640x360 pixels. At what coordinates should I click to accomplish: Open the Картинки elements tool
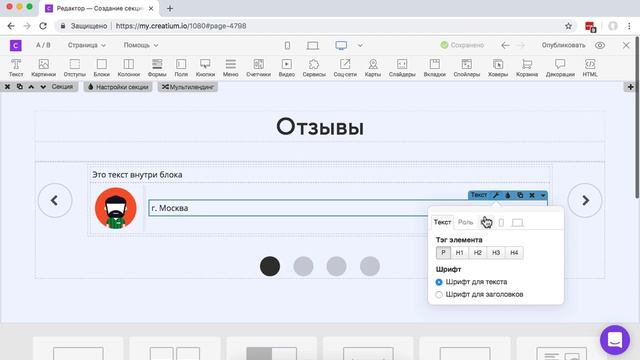coord(43,67)
